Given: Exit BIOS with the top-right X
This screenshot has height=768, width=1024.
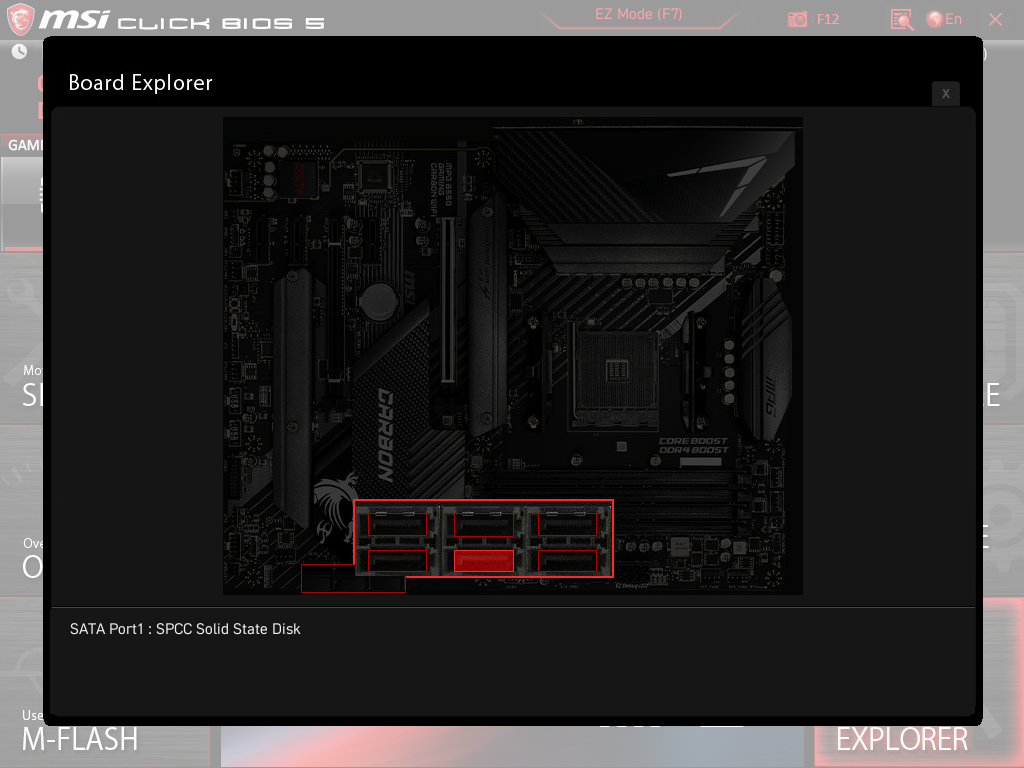Looking at the screenshot, I should 995,20.
